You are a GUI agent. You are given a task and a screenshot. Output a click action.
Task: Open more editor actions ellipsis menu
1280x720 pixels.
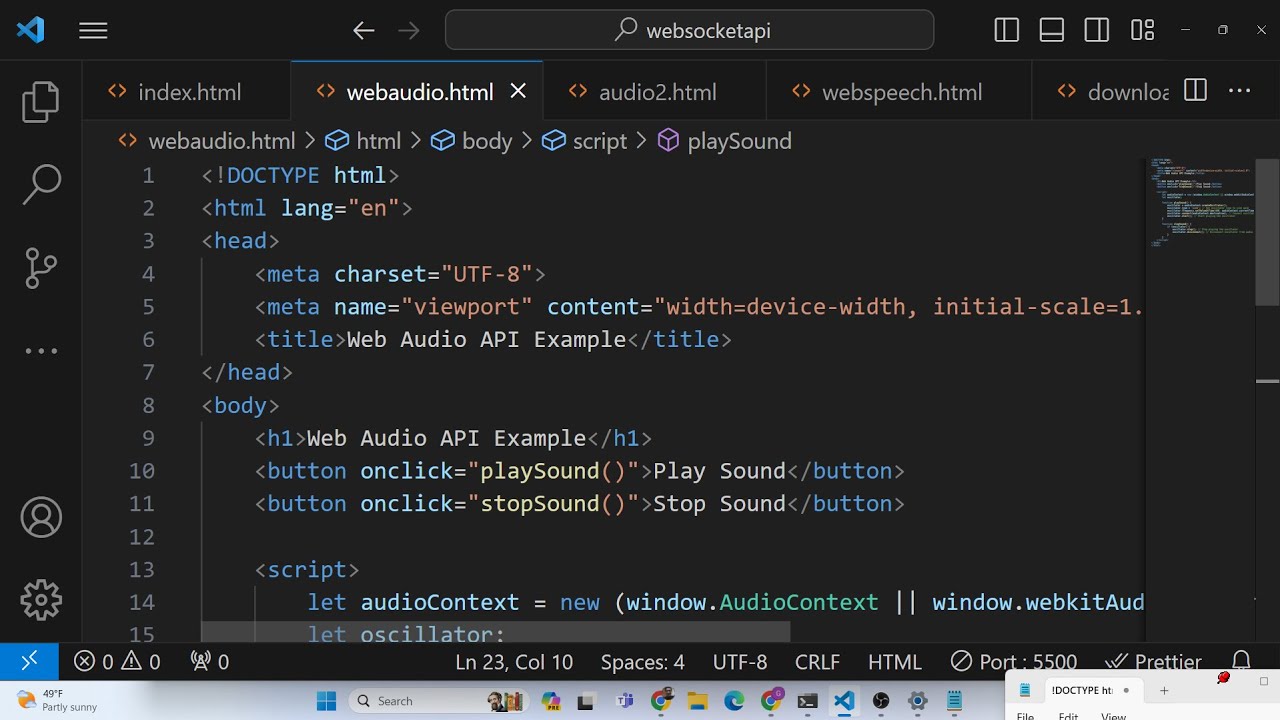click(1240, 92)
